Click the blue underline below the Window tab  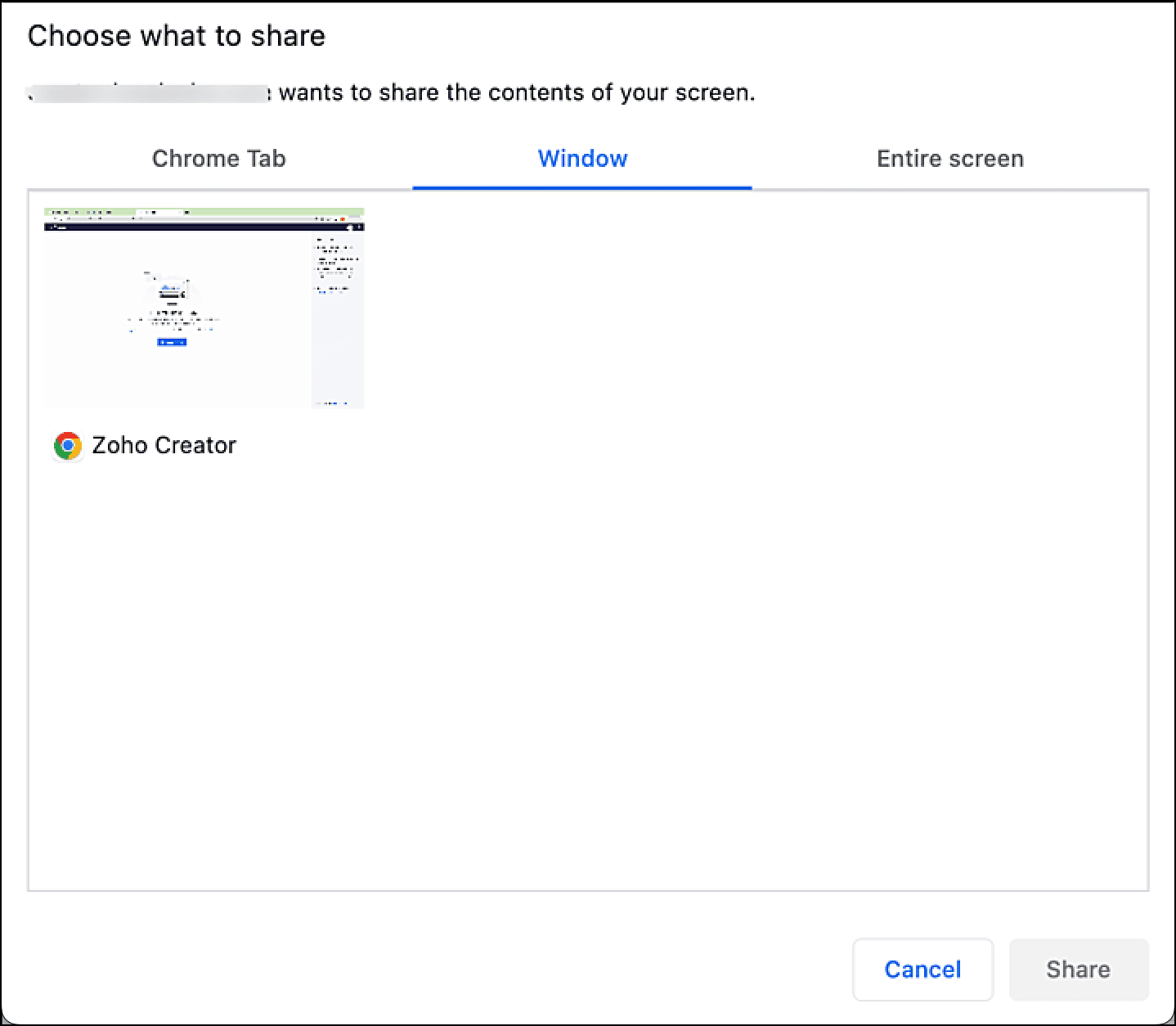582,187
